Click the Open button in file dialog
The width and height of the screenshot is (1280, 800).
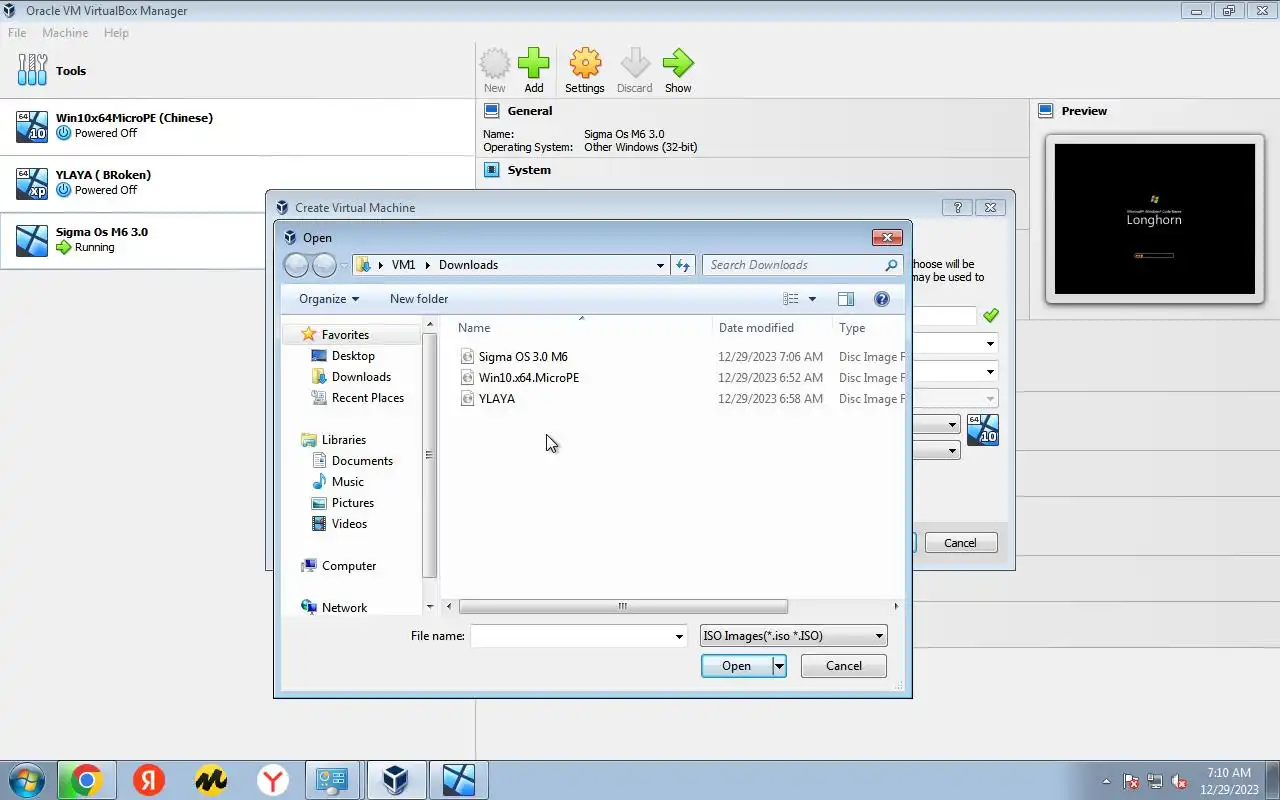click(x=737, y=666)
